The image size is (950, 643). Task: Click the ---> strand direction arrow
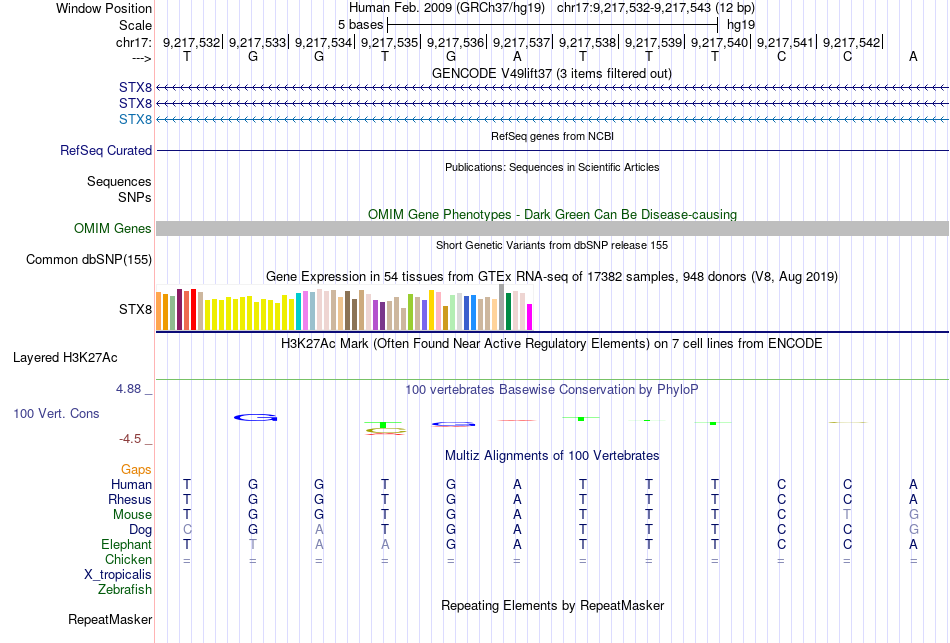(x=142, y=58)
